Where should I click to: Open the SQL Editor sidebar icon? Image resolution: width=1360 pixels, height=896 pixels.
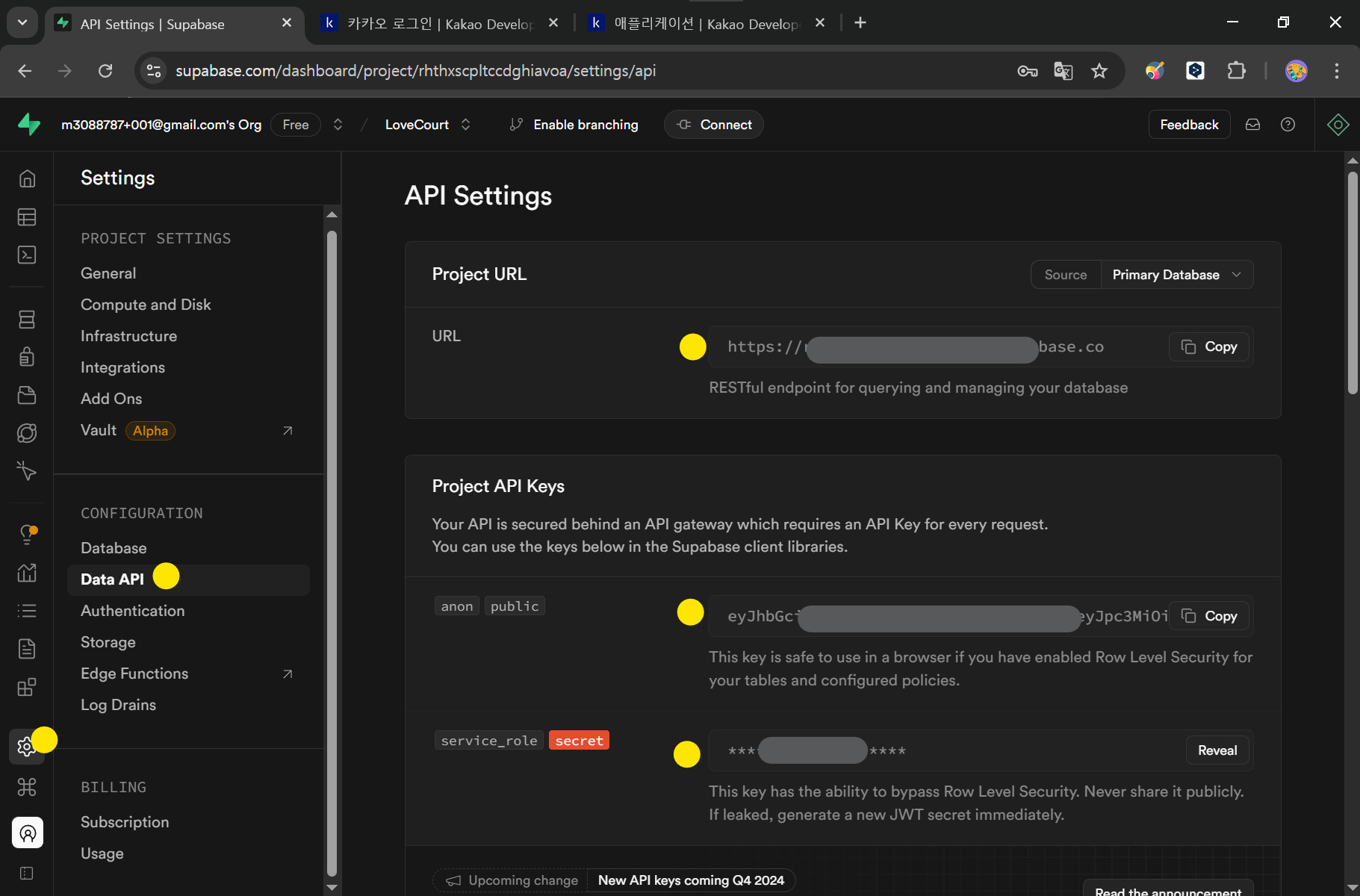pyautogui.click(x=27, y=255)
